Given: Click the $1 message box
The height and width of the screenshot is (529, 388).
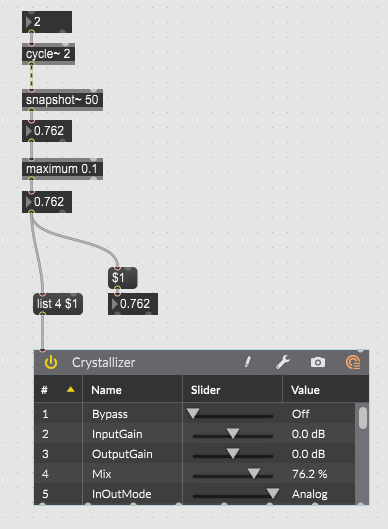Looking at the screenshot, I should (122, 278).
